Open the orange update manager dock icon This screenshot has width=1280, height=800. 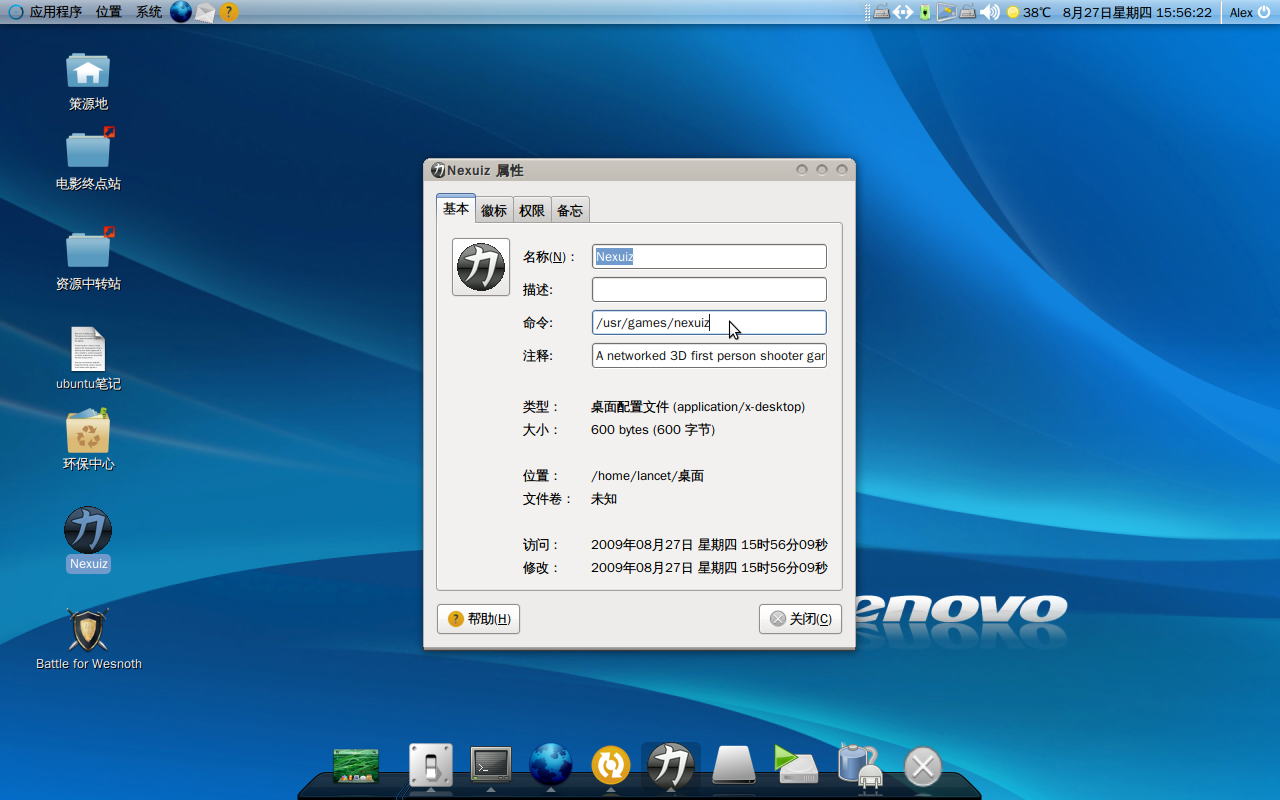point(611,766)
